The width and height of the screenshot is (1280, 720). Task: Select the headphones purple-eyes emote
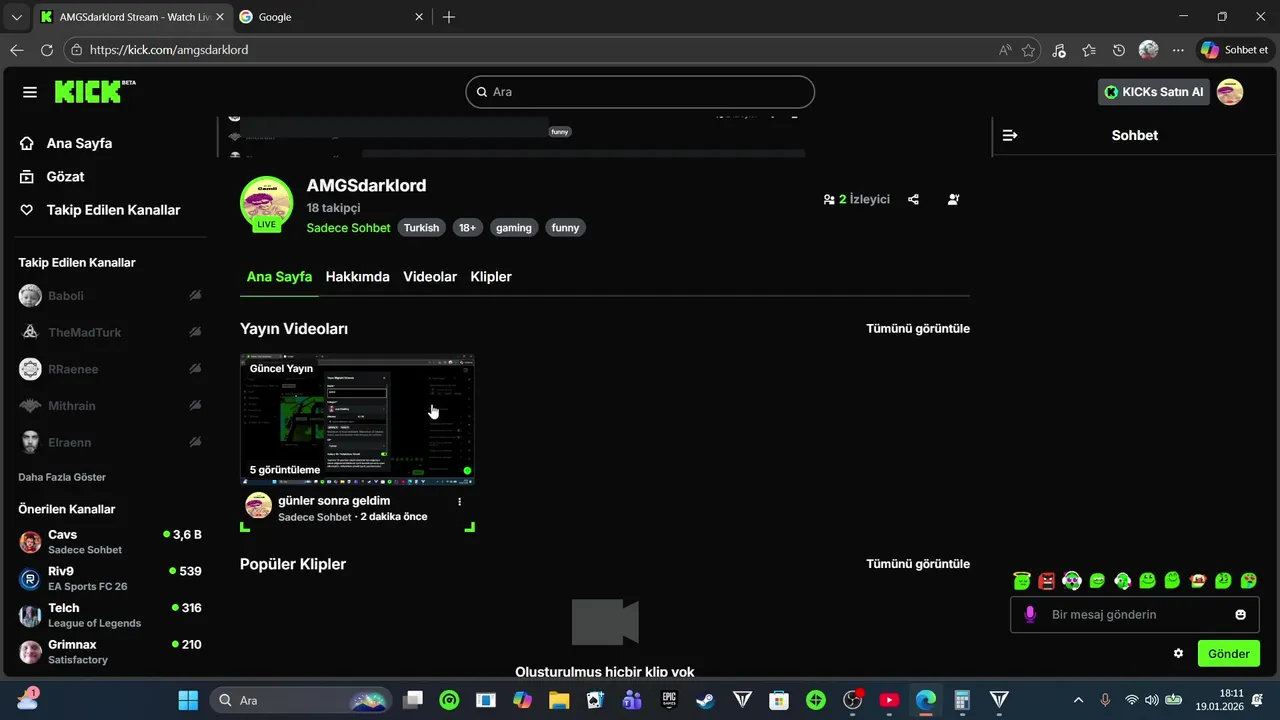[1072, 580]
